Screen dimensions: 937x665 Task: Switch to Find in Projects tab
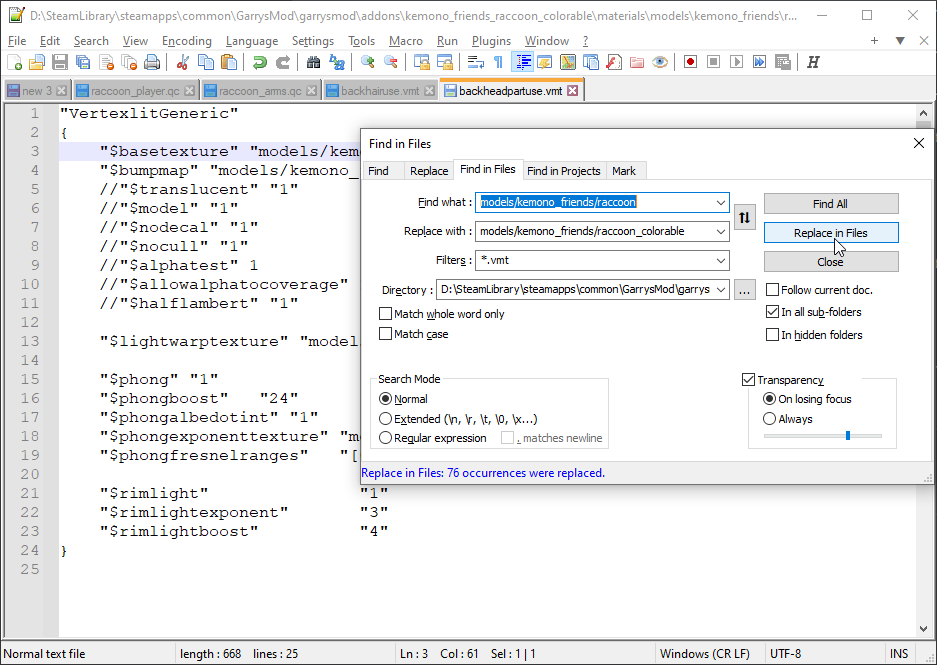pyautogui.click(x=564, y=171)
